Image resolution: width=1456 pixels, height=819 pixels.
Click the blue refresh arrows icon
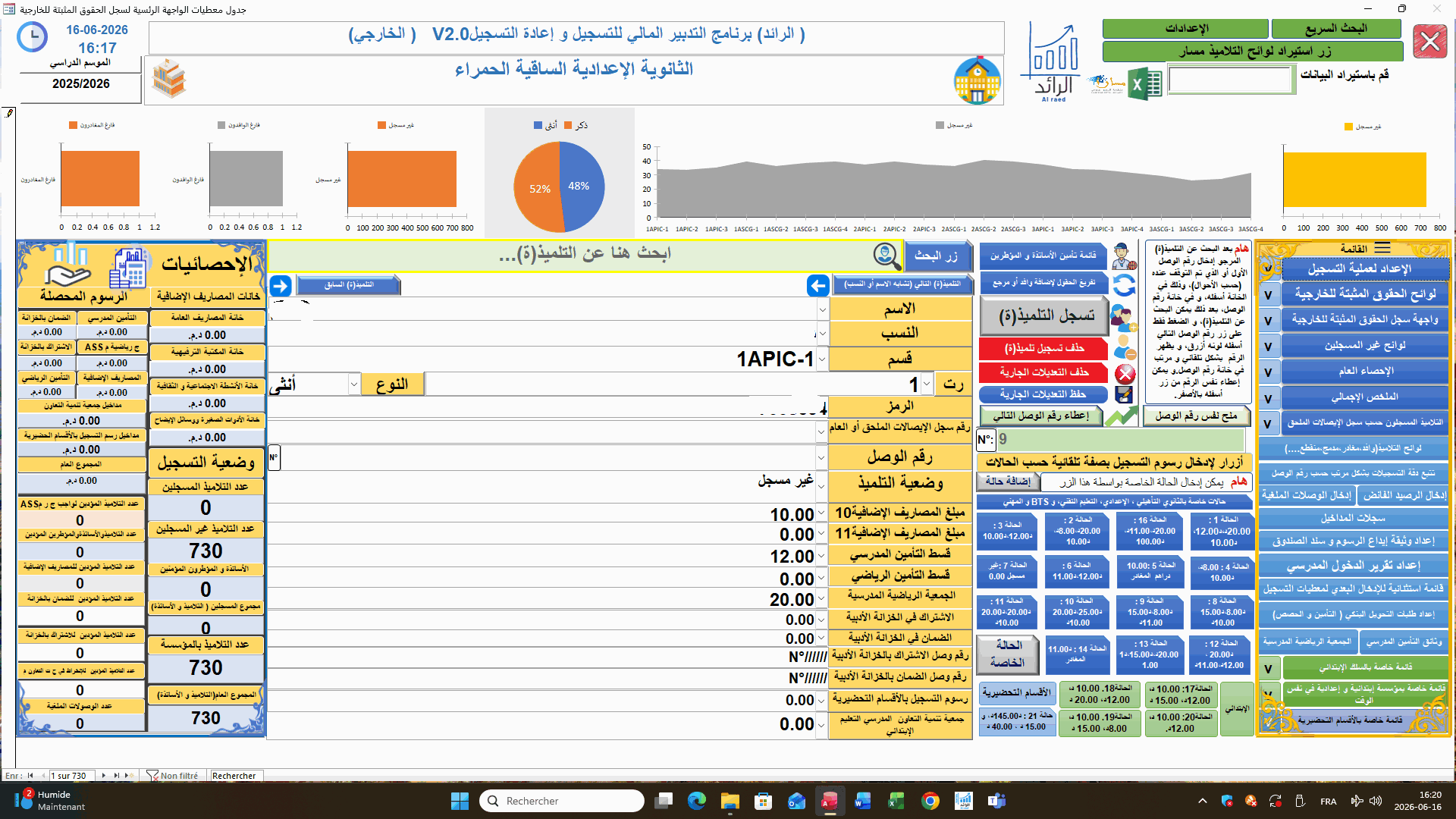1124,285
